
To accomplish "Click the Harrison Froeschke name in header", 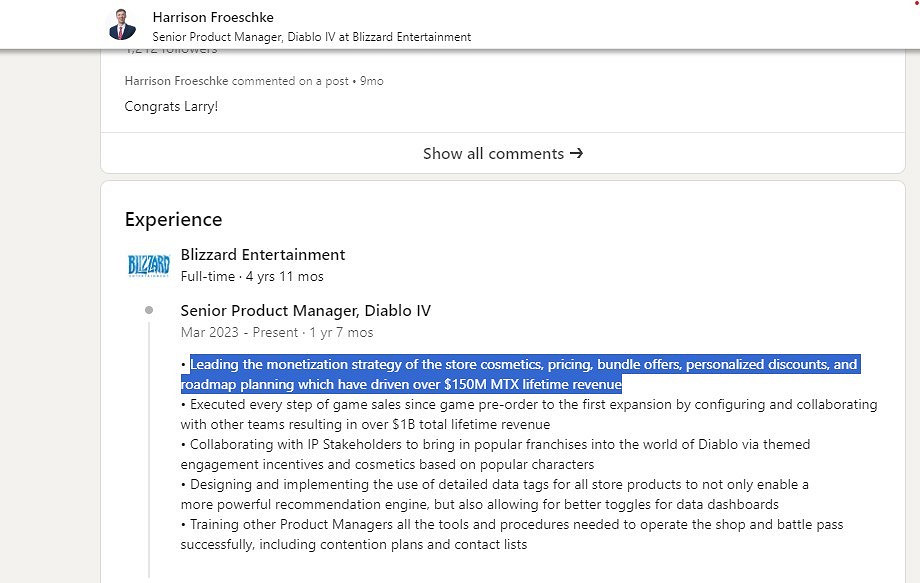I will (x=212, y=17).
